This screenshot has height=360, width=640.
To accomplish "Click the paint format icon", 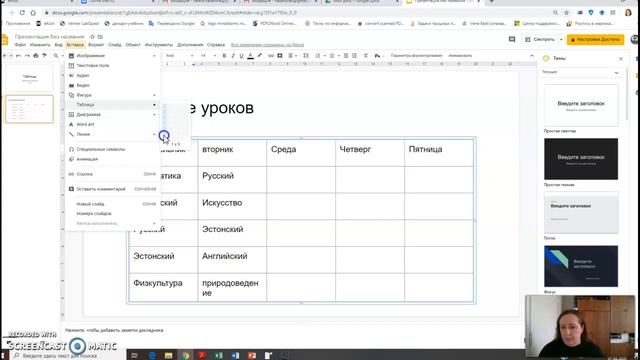I will [44, 56].
